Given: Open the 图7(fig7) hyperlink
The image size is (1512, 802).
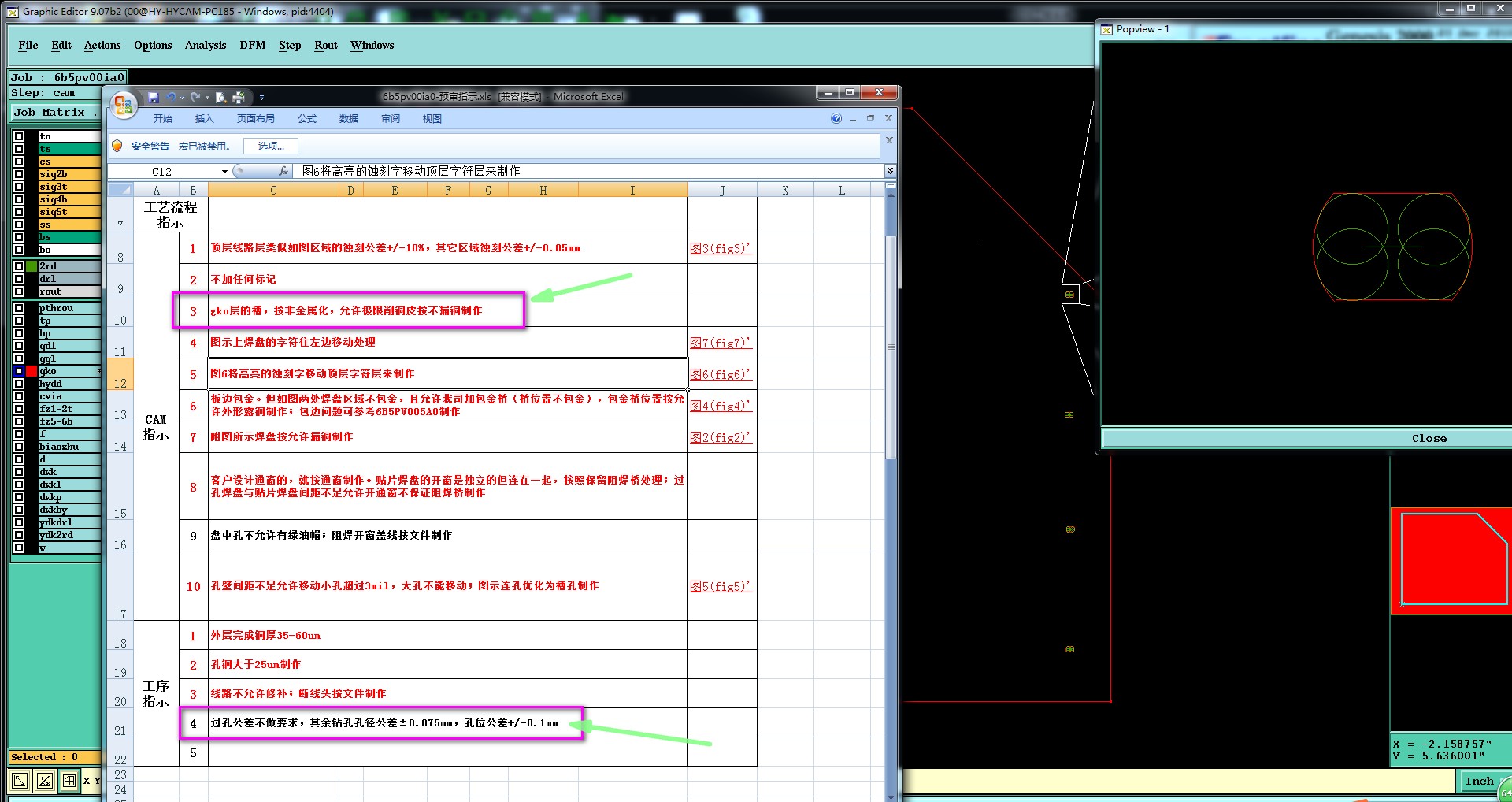Looking at the screenshot, I should click(x=721, y=343).
